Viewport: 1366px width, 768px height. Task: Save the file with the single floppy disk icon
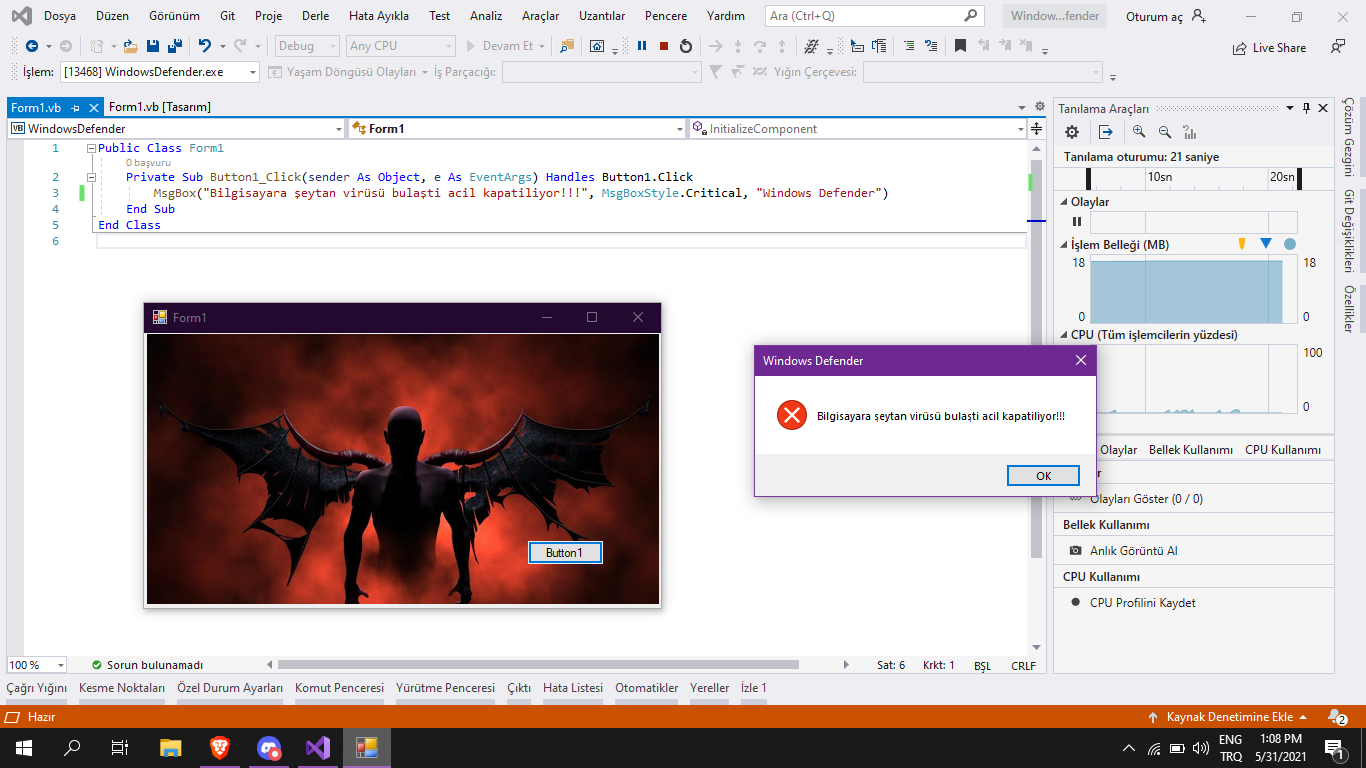[x=153, y=46]
